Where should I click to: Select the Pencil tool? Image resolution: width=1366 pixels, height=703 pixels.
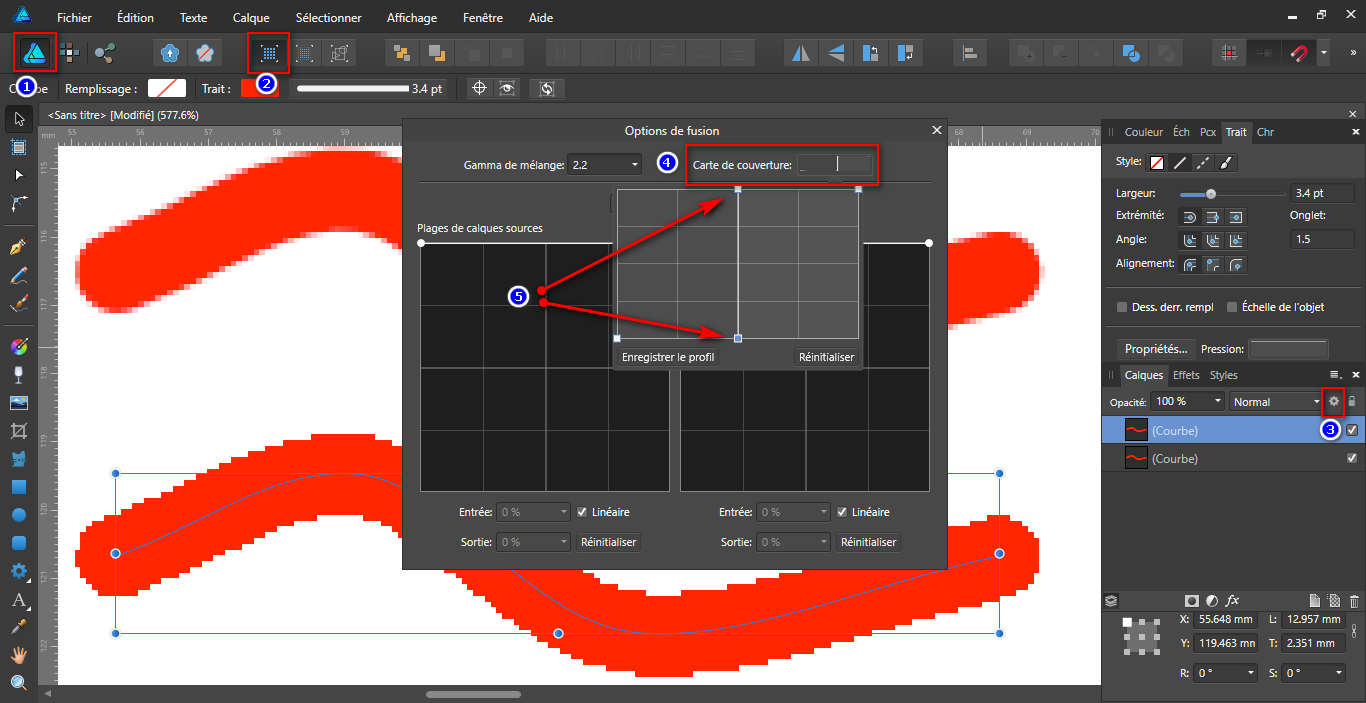18,274
